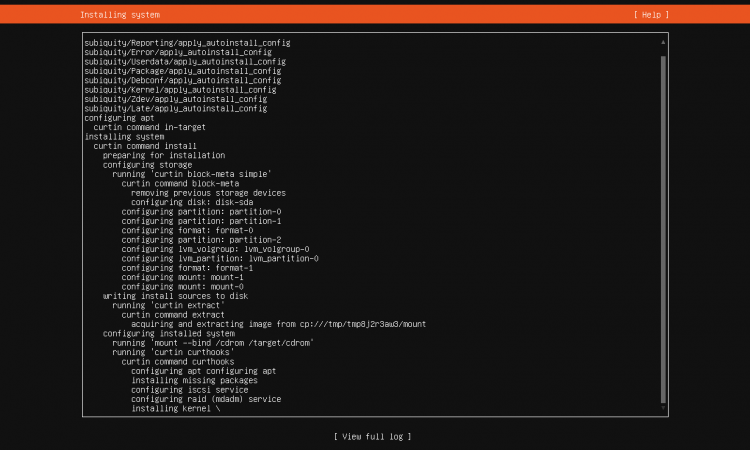
Task: Click 'configuring lvm_volgroup: lvm_volgroup-0' line
Action: pos(215,249)
